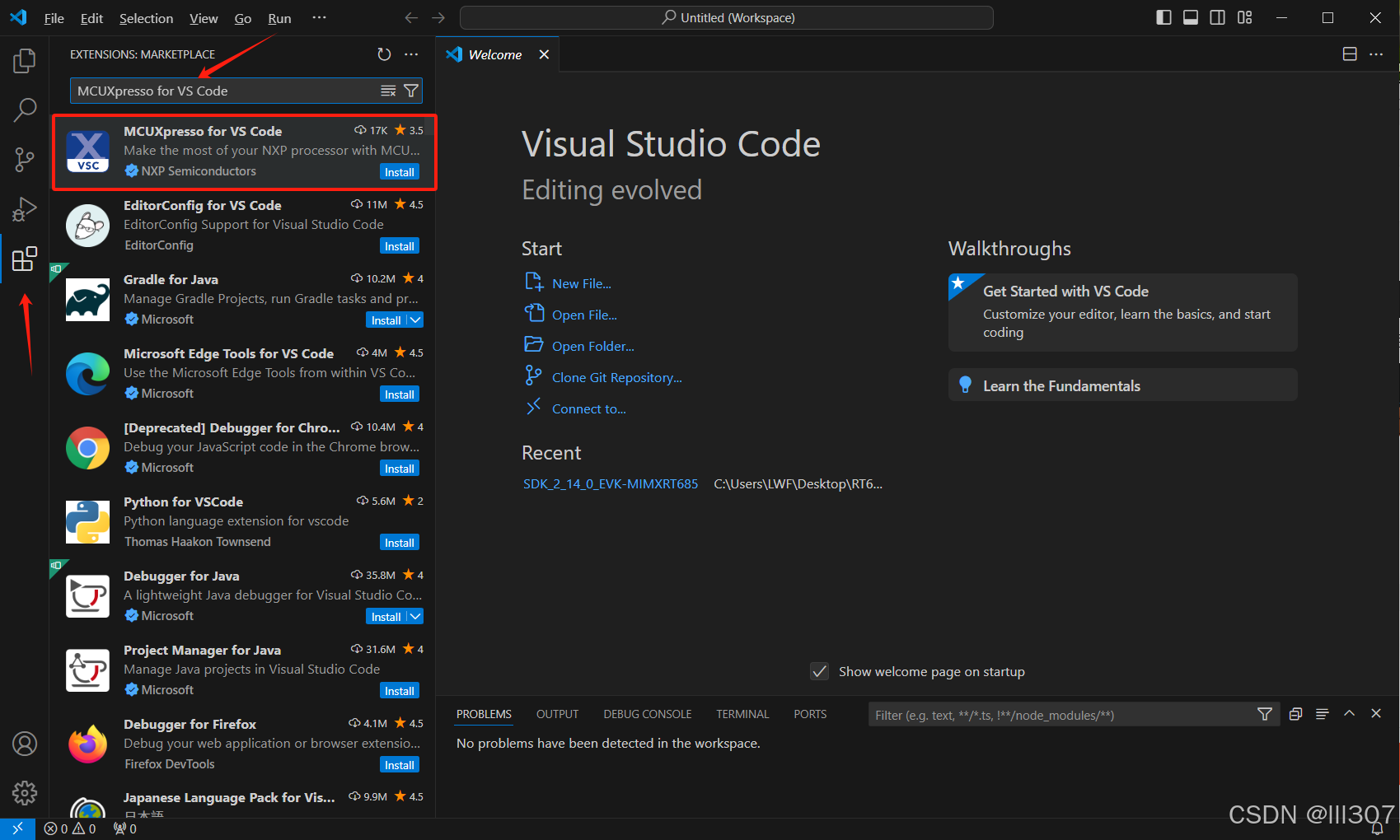This screenshot has width=1400, height=840.
Task: Toggle bottom panel layout icon
Action: [1191, 17]
